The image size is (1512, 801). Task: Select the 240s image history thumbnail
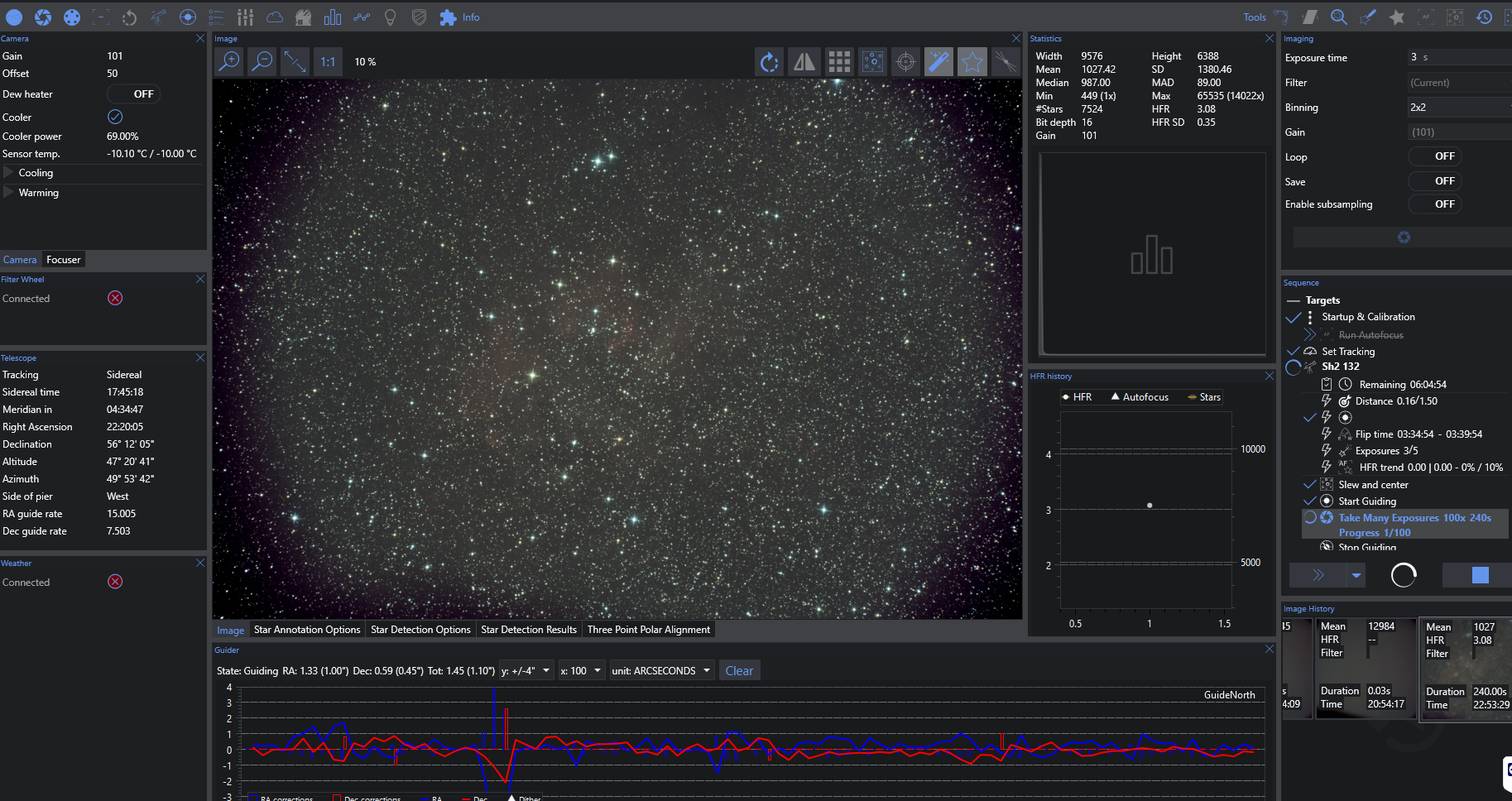point(1466,668)
